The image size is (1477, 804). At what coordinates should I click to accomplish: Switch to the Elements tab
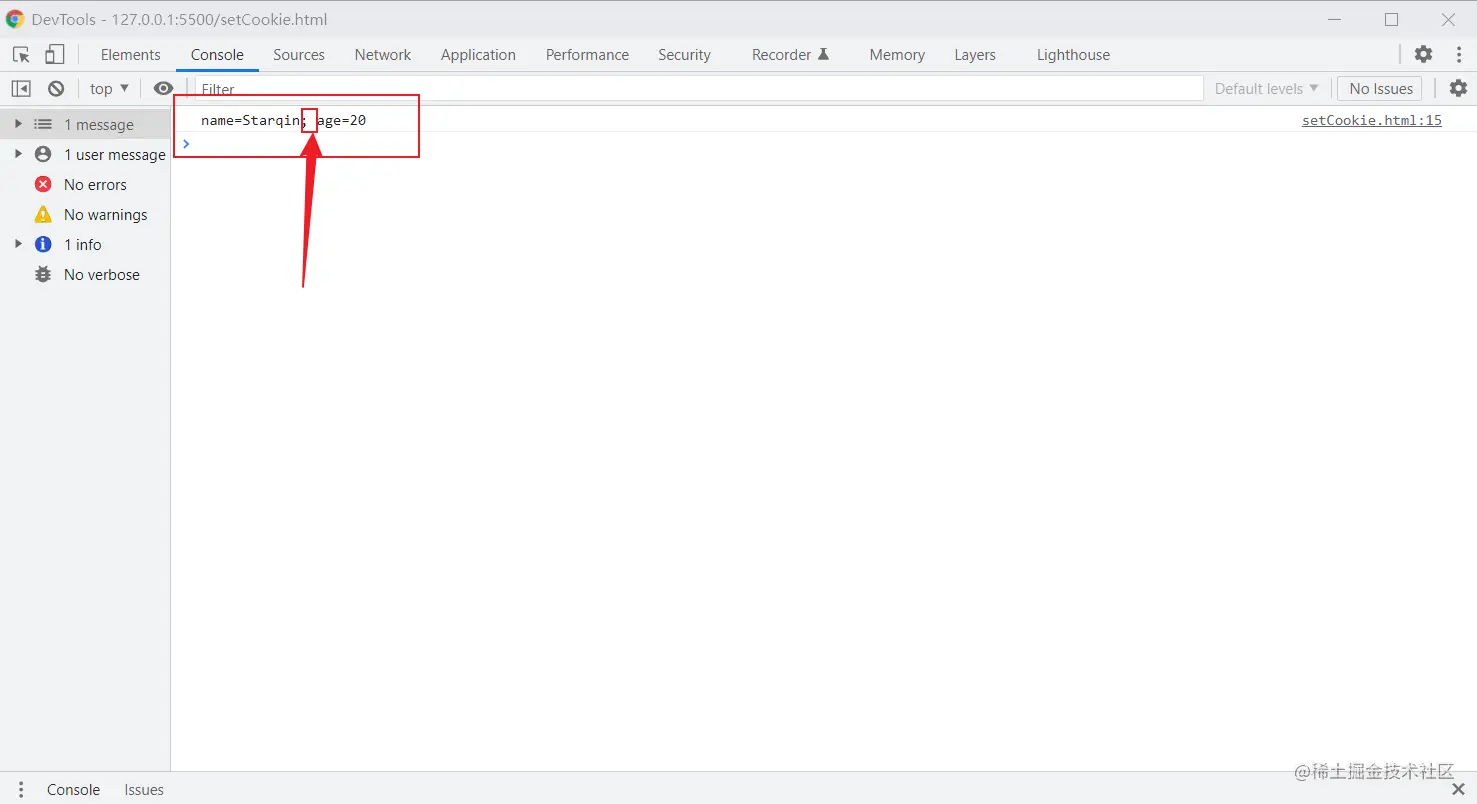pos(130,54)
